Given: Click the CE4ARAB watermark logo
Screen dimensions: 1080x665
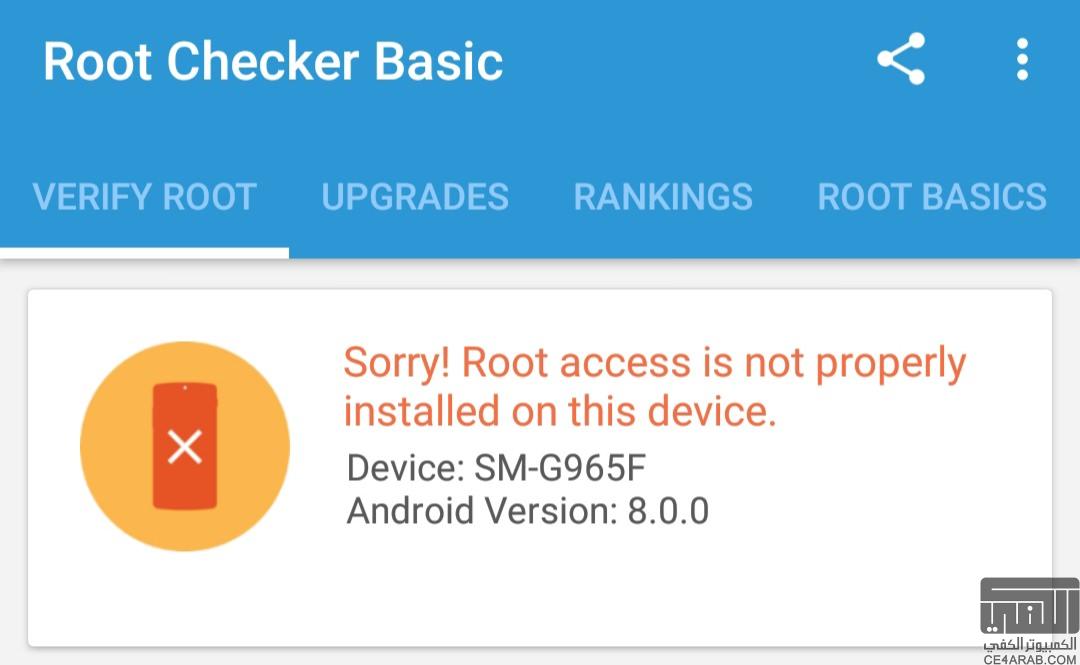Looking at the screenshot, I should coord(1030,606).
